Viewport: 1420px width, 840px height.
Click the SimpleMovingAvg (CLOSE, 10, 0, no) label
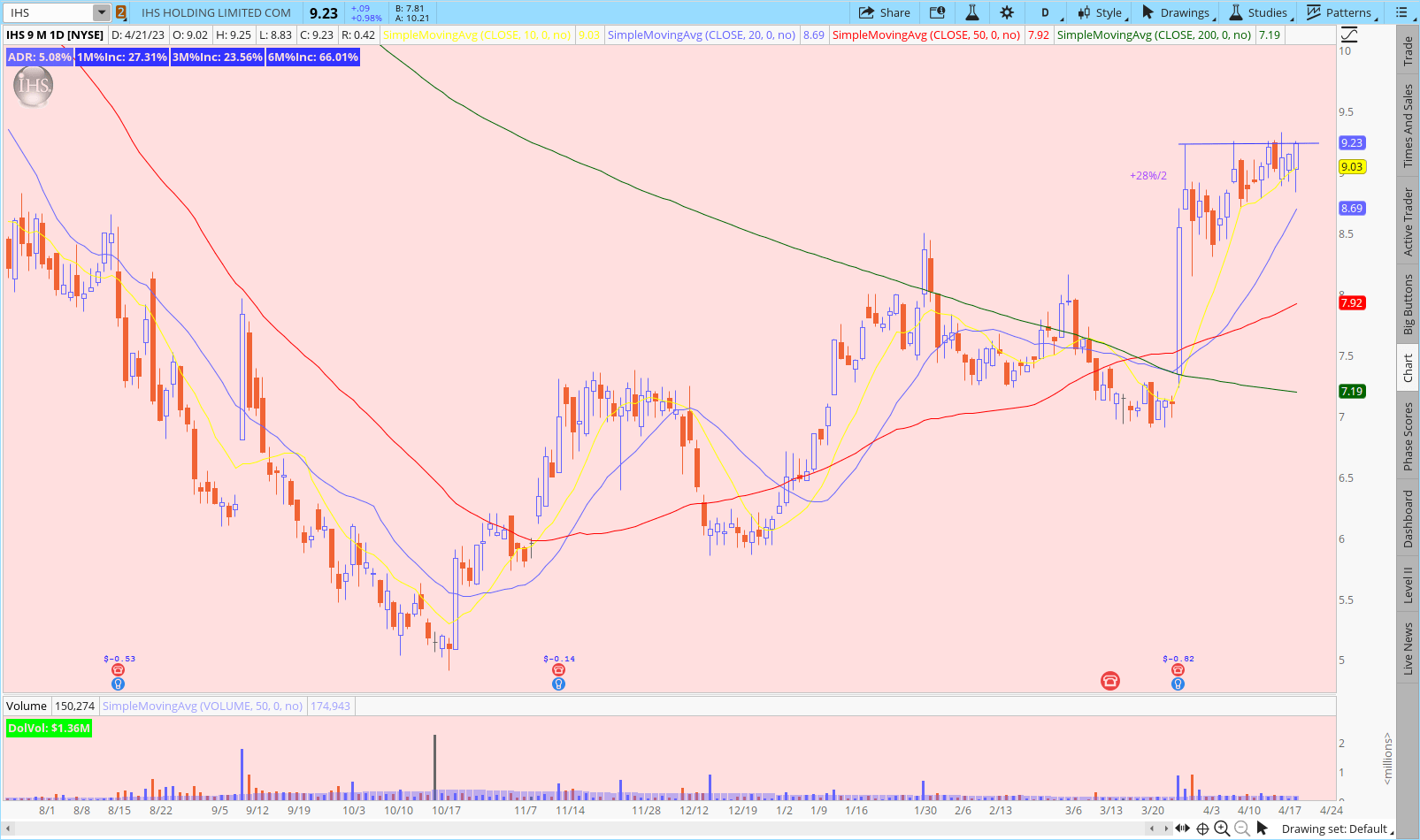477,35
